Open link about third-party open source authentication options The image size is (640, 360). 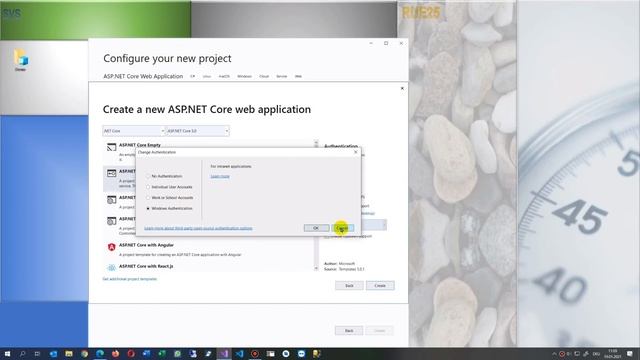(x=198, y=228)
